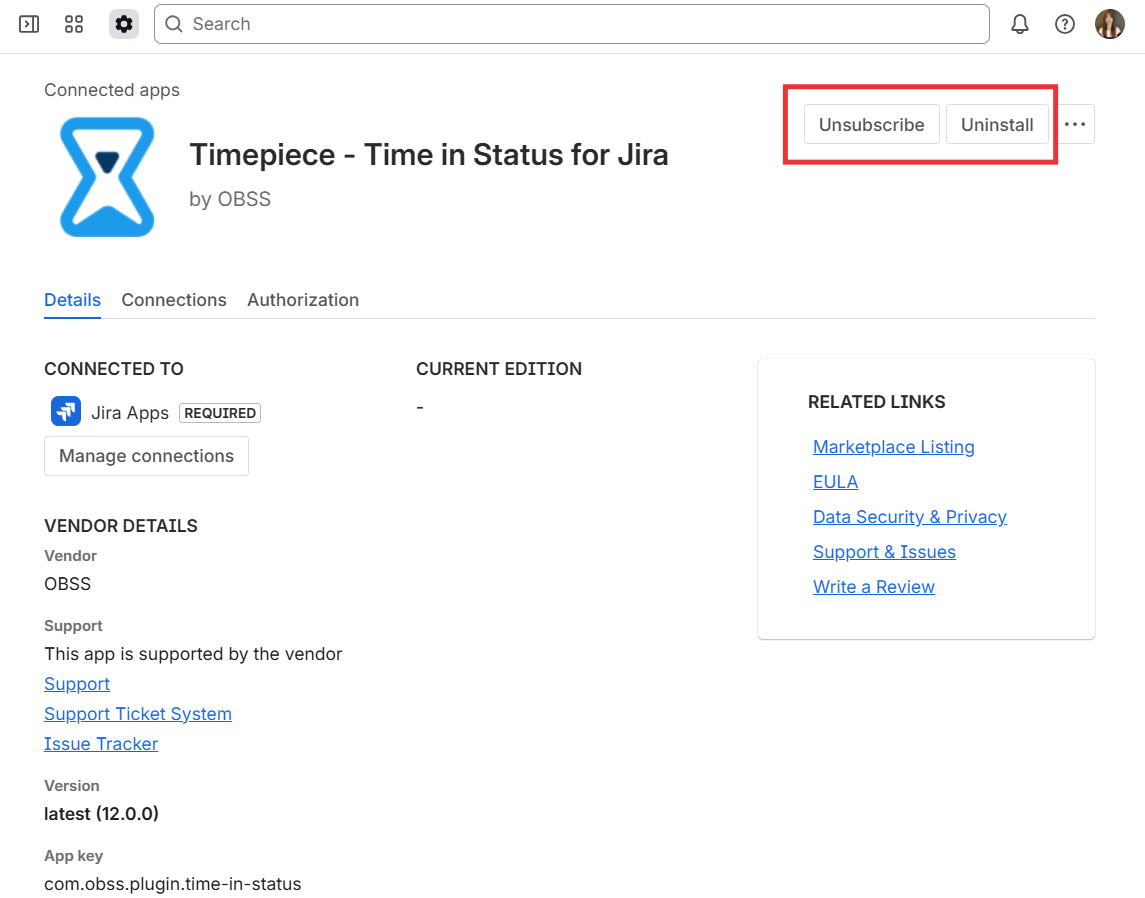The width and height of the screenshot is (1145, 898).
Task: Collapse the left navigation sidebar
Action: coord(28,24)
